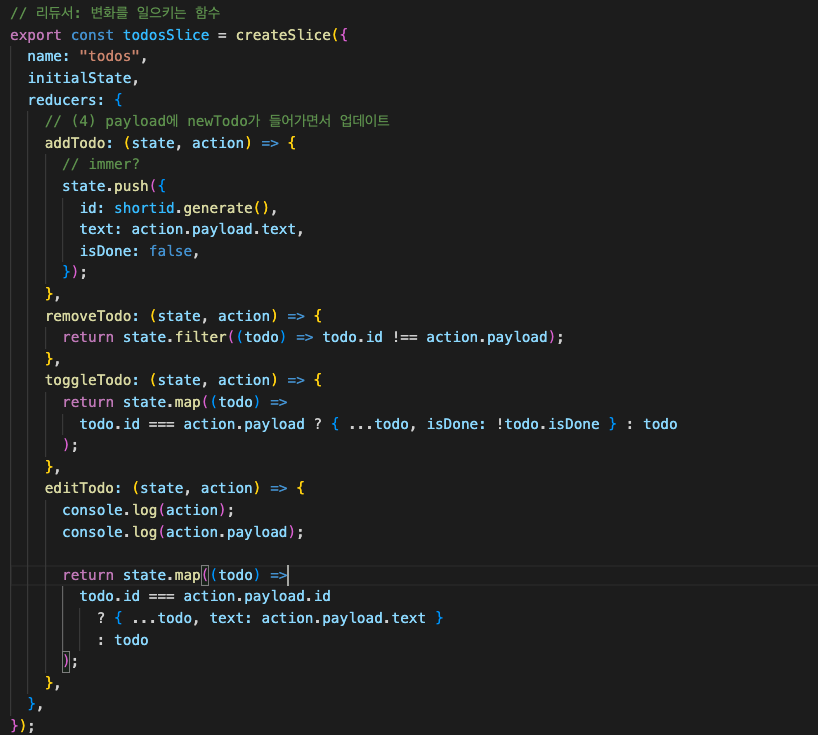Click the false value of isDone
Screen dimensions: 818x735
171,251
